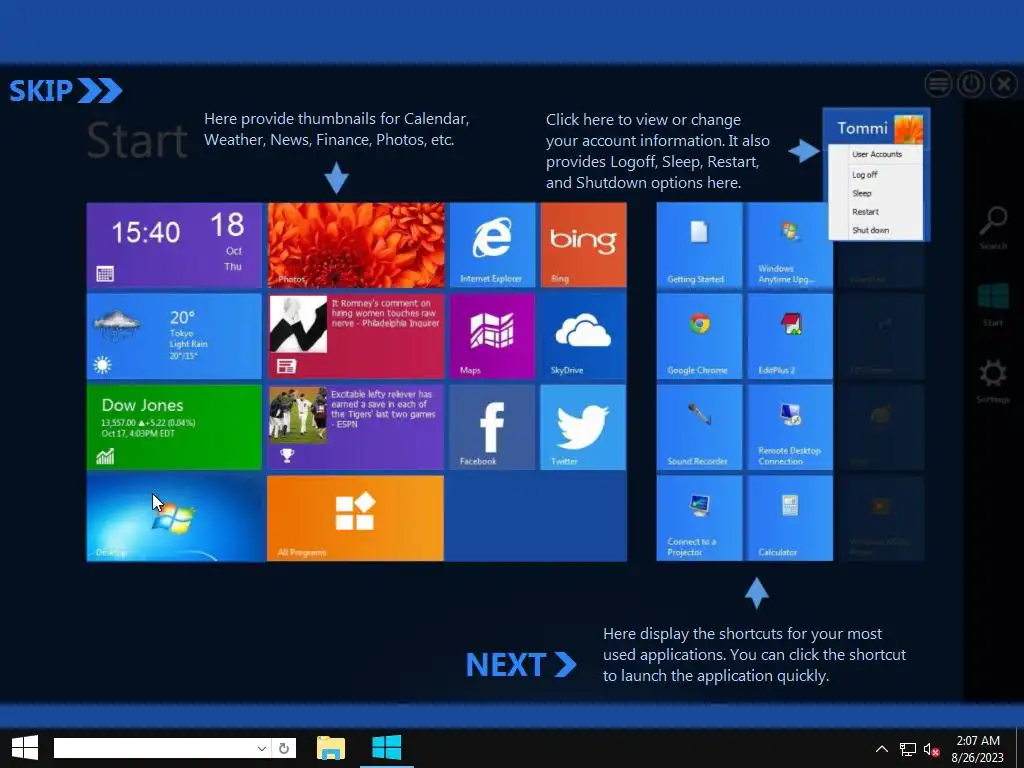Click the network icon in the system tray
The width and height of the screenshot is (1024, 768).
907,749
